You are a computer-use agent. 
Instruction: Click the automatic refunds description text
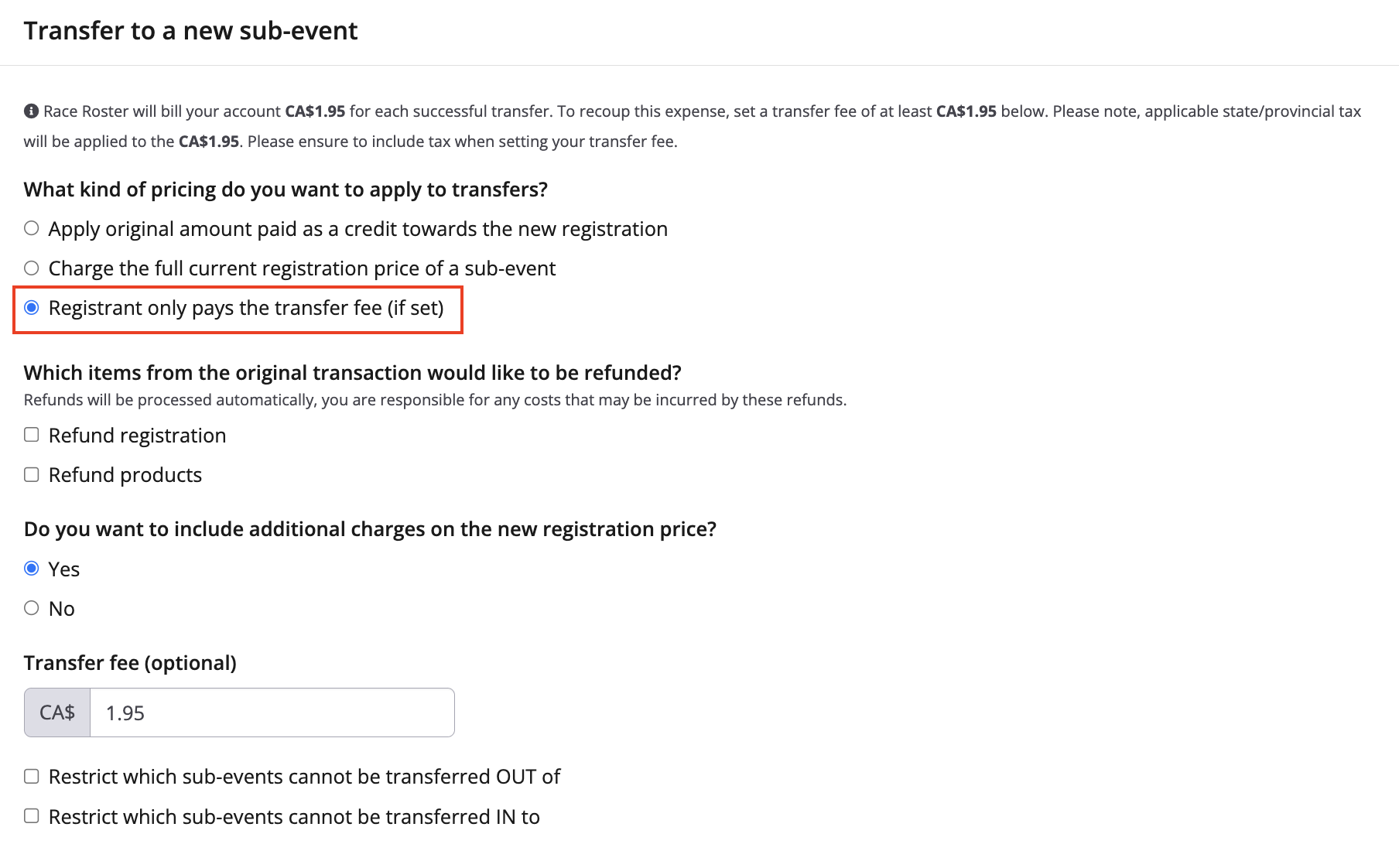tap(435, 400)
